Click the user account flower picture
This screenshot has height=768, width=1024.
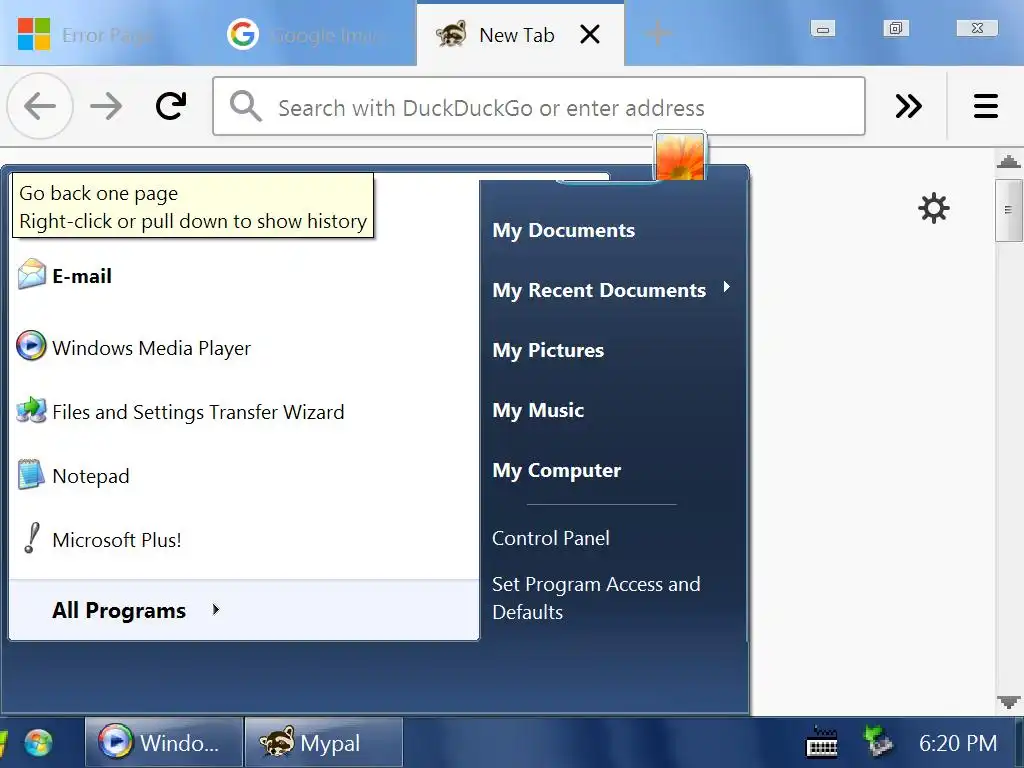pos(680,155)
